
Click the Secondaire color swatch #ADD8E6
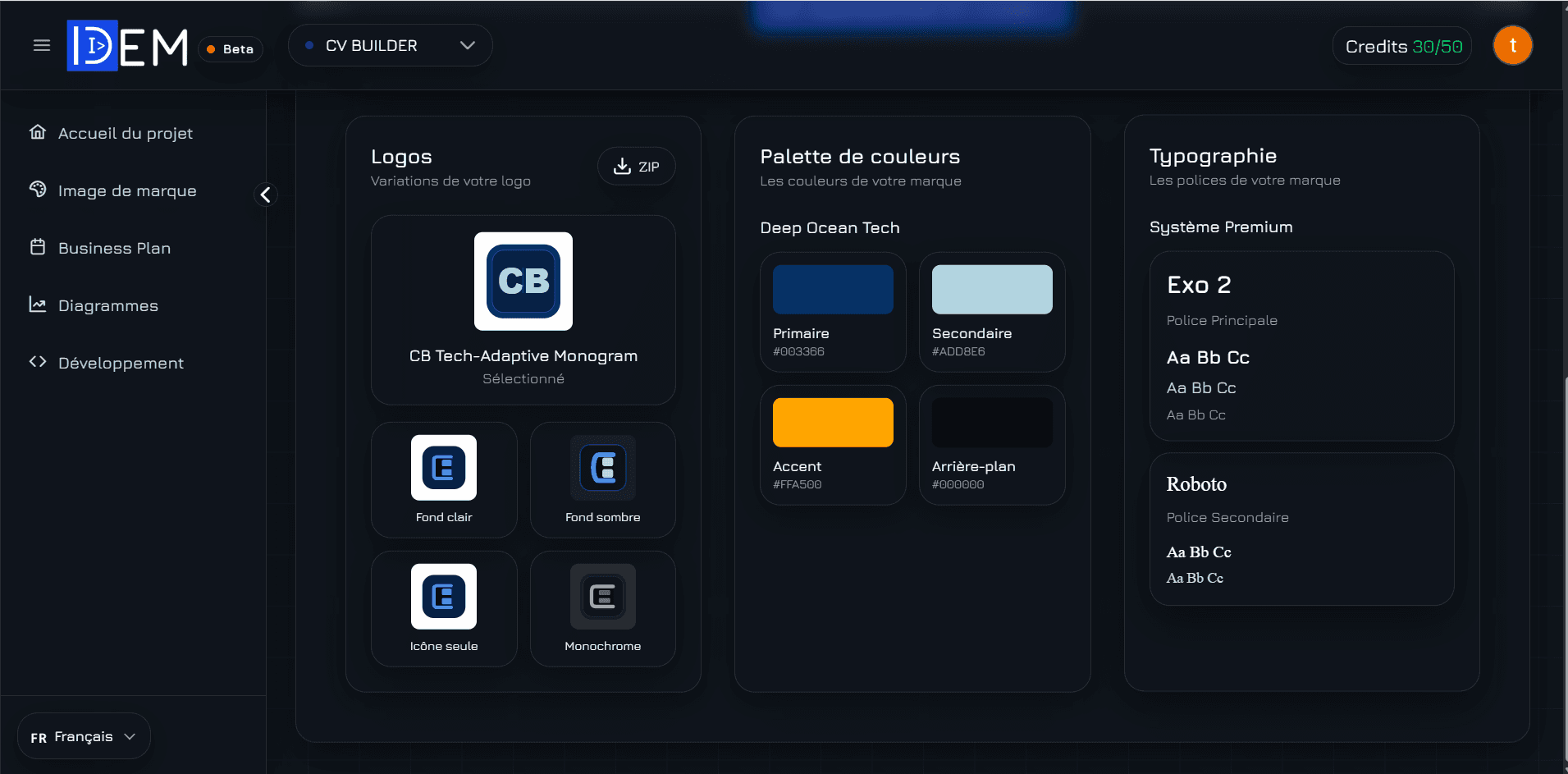[x=992, y=289]
